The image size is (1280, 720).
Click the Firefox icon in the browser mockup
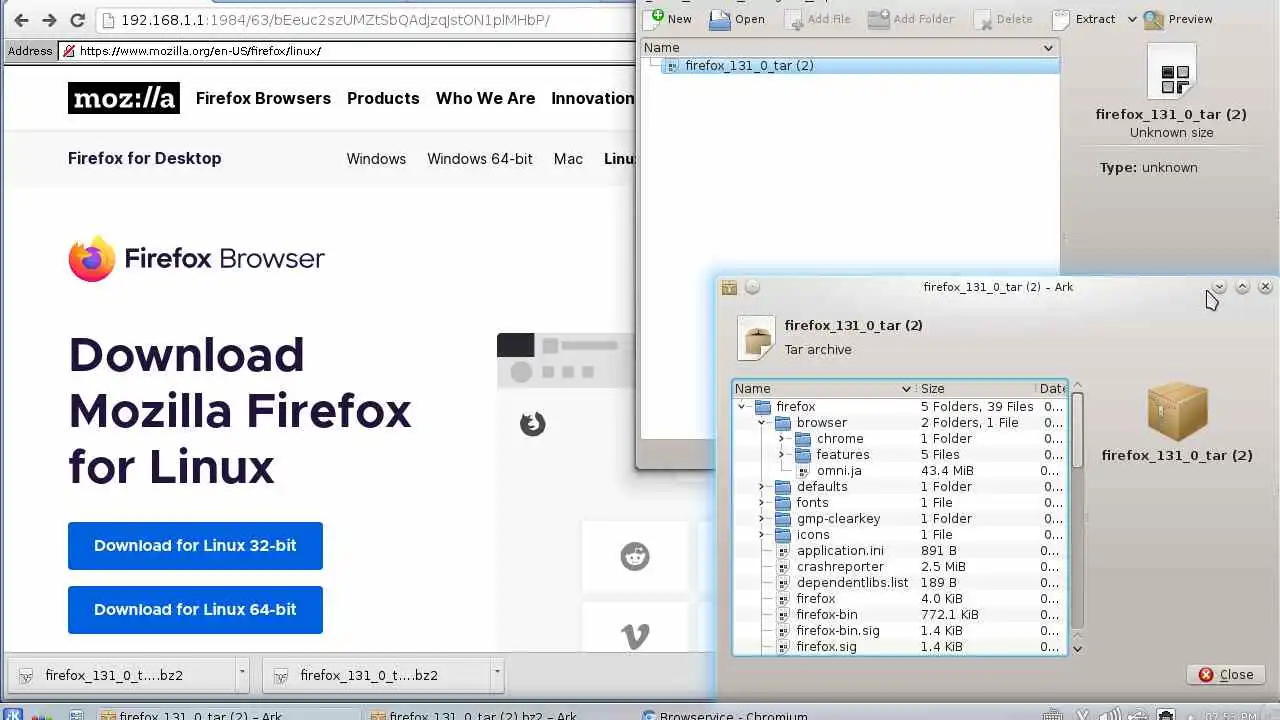(532, 424)
